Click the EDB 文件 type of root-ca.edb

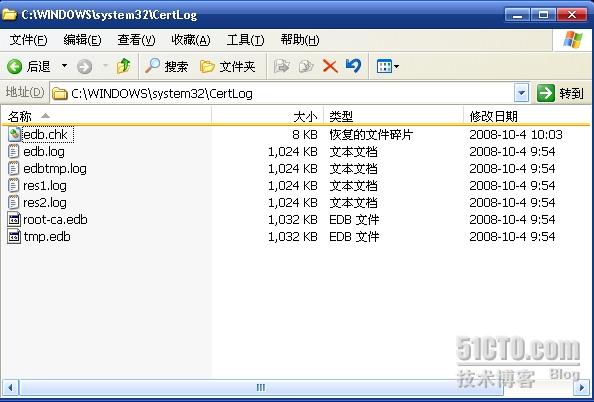point(354,220)
